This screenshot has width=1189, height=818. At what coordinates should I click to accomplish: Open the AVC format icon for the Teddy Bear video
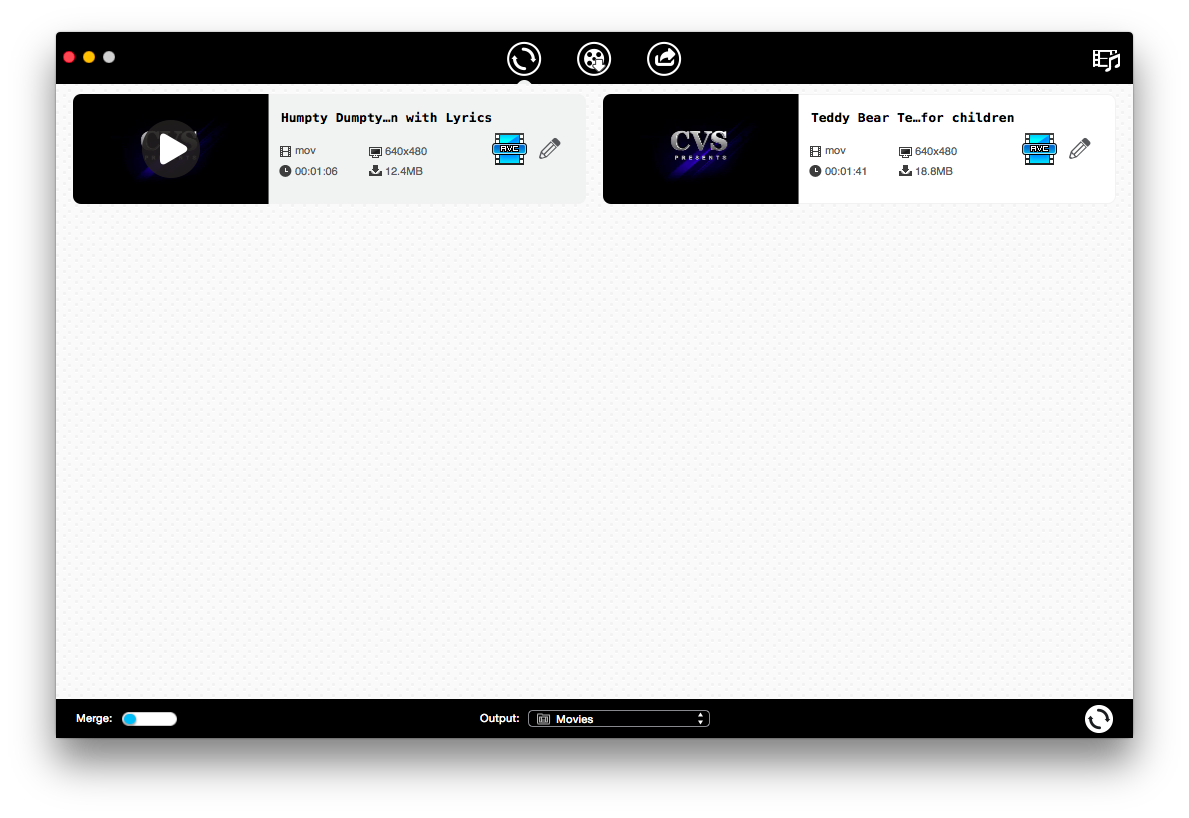(x=1039, y=149)
